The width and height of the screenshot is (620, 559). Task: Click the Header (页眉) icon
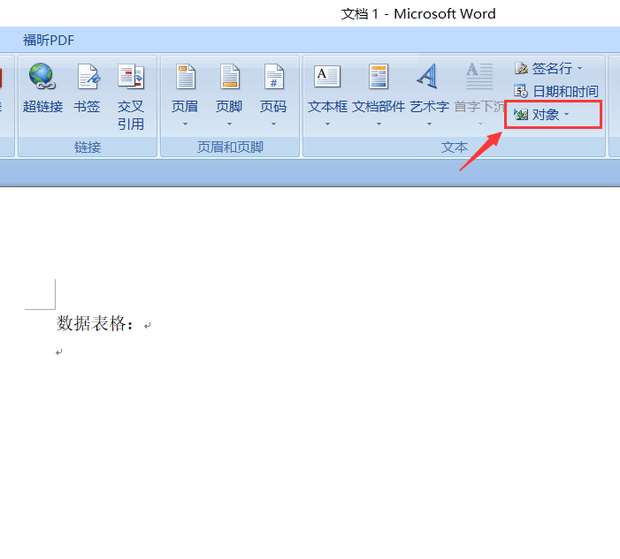(185, 76)
